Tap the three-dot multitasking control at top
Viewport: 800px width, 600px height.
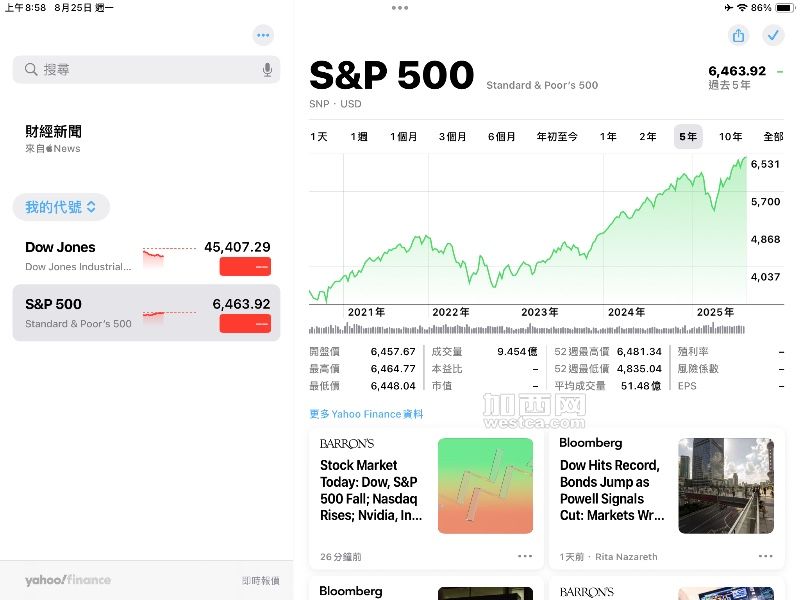(x=400, y=8)
